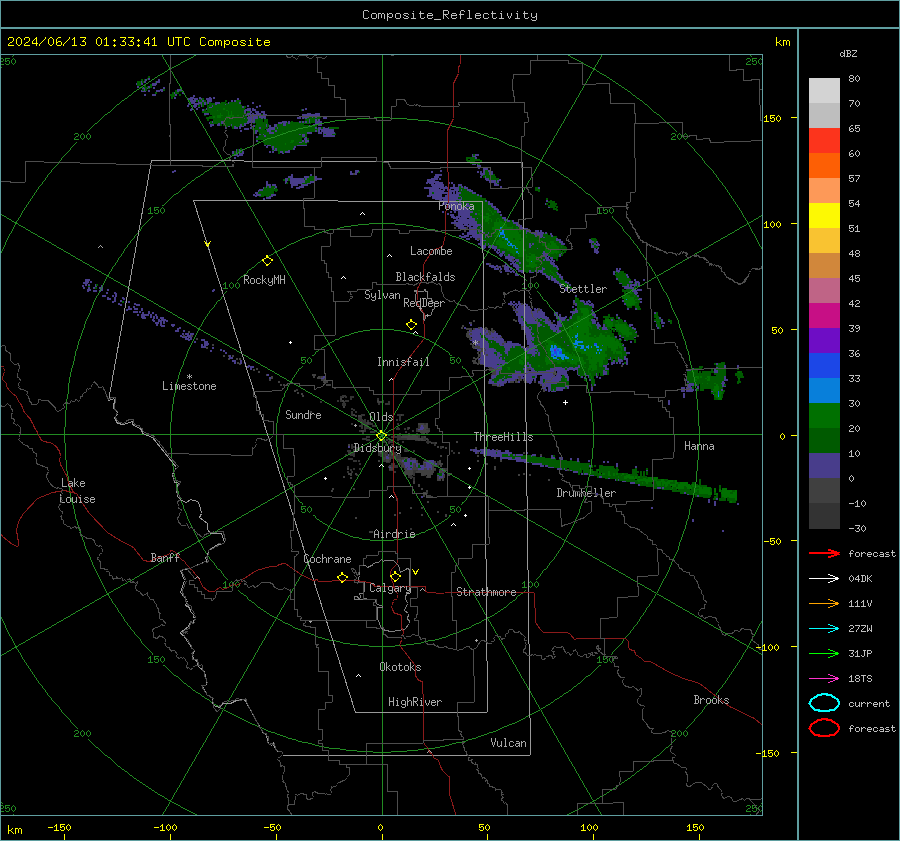Click the dBZ legend heading
This screenshot has height=841, width=900.
pos(848,53)
